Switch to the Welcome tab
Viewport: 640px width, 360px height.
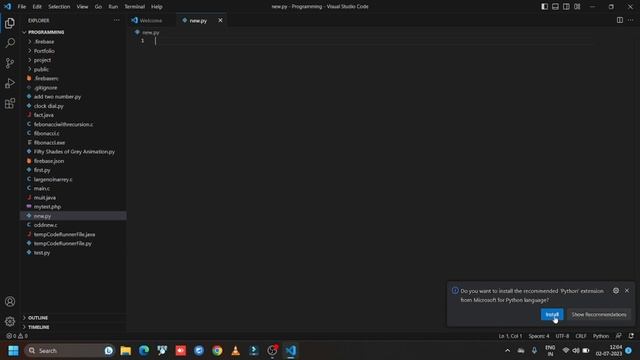pyautogui.click(x=151, y=20)
